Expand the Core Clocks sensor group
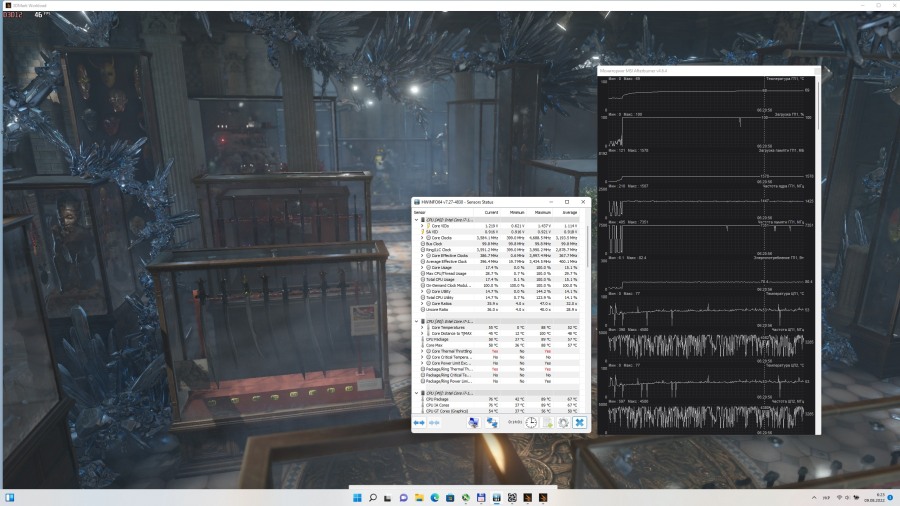 (x=422, y=238)
